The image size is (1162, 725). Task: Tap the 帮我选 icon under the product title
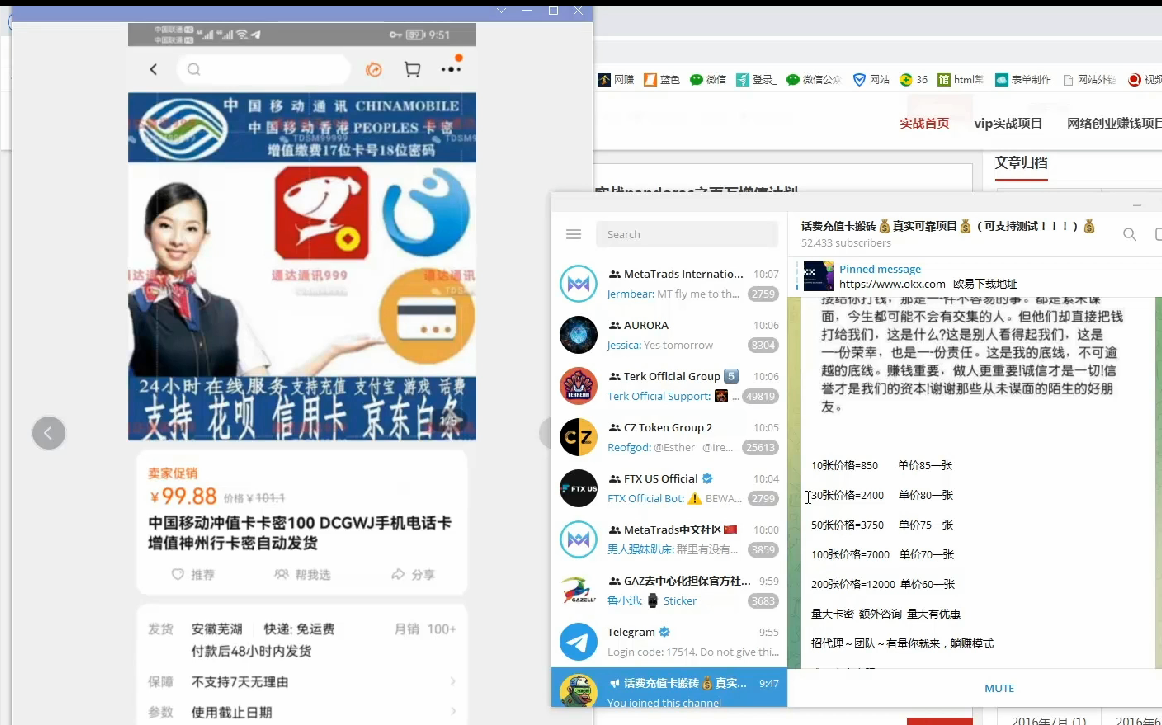tap(282, 575)
